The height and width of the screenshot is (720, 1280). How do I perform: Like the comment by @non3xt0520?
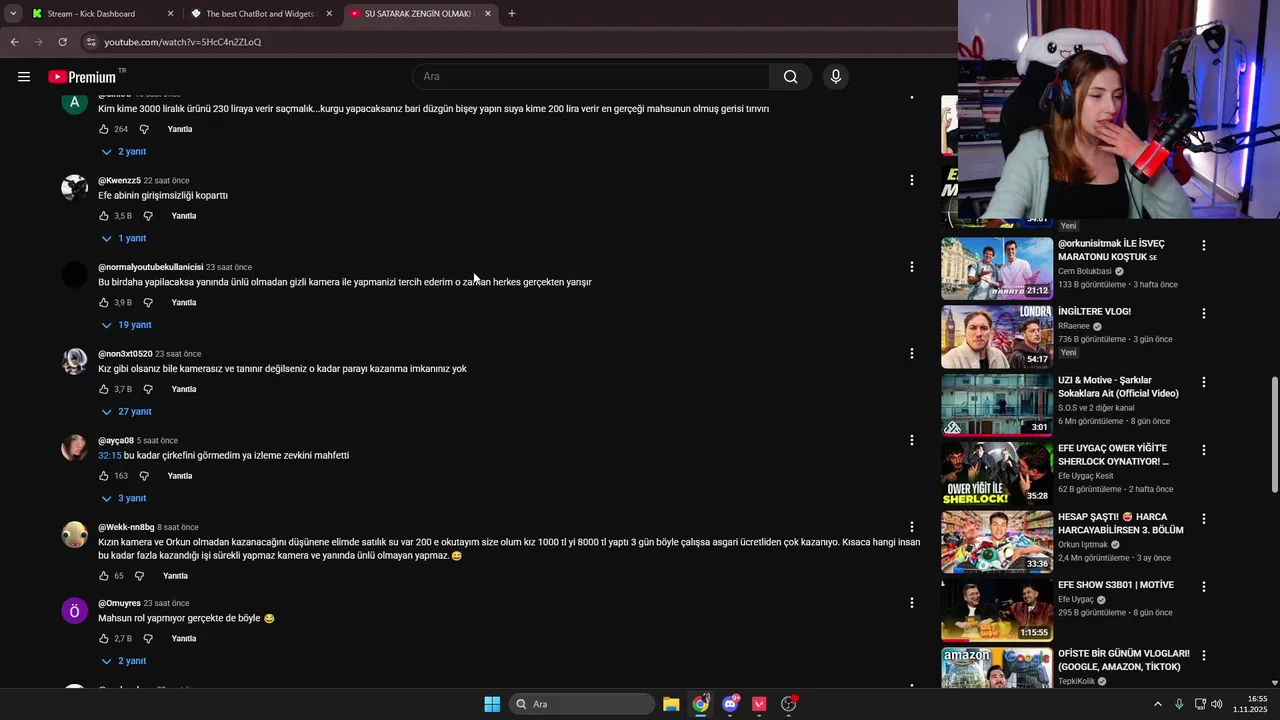(x=104, y=390)
